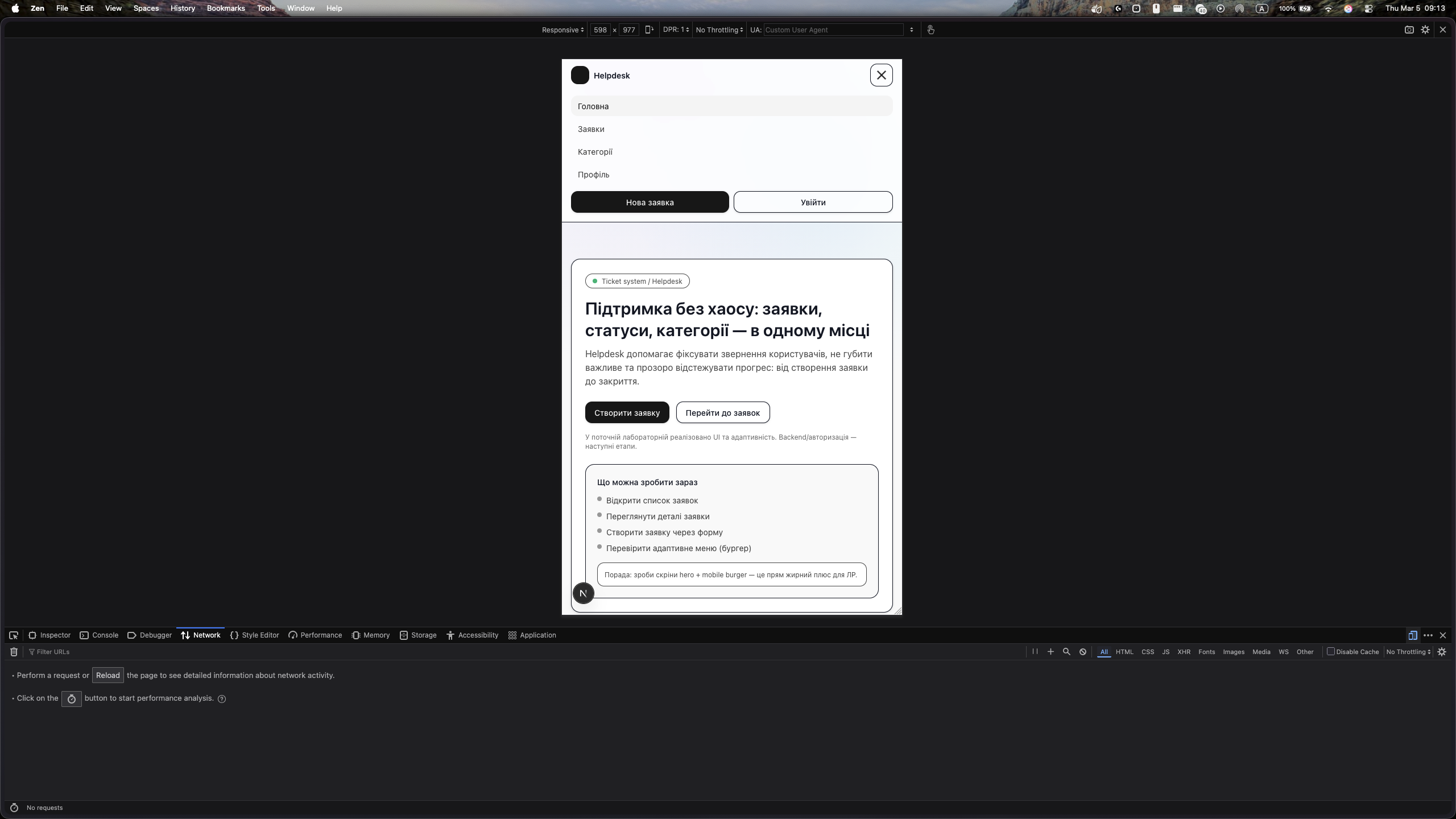The image size is (1456, 819).
Task: Open macOS Control Center icon
Action: [1368, 9]
